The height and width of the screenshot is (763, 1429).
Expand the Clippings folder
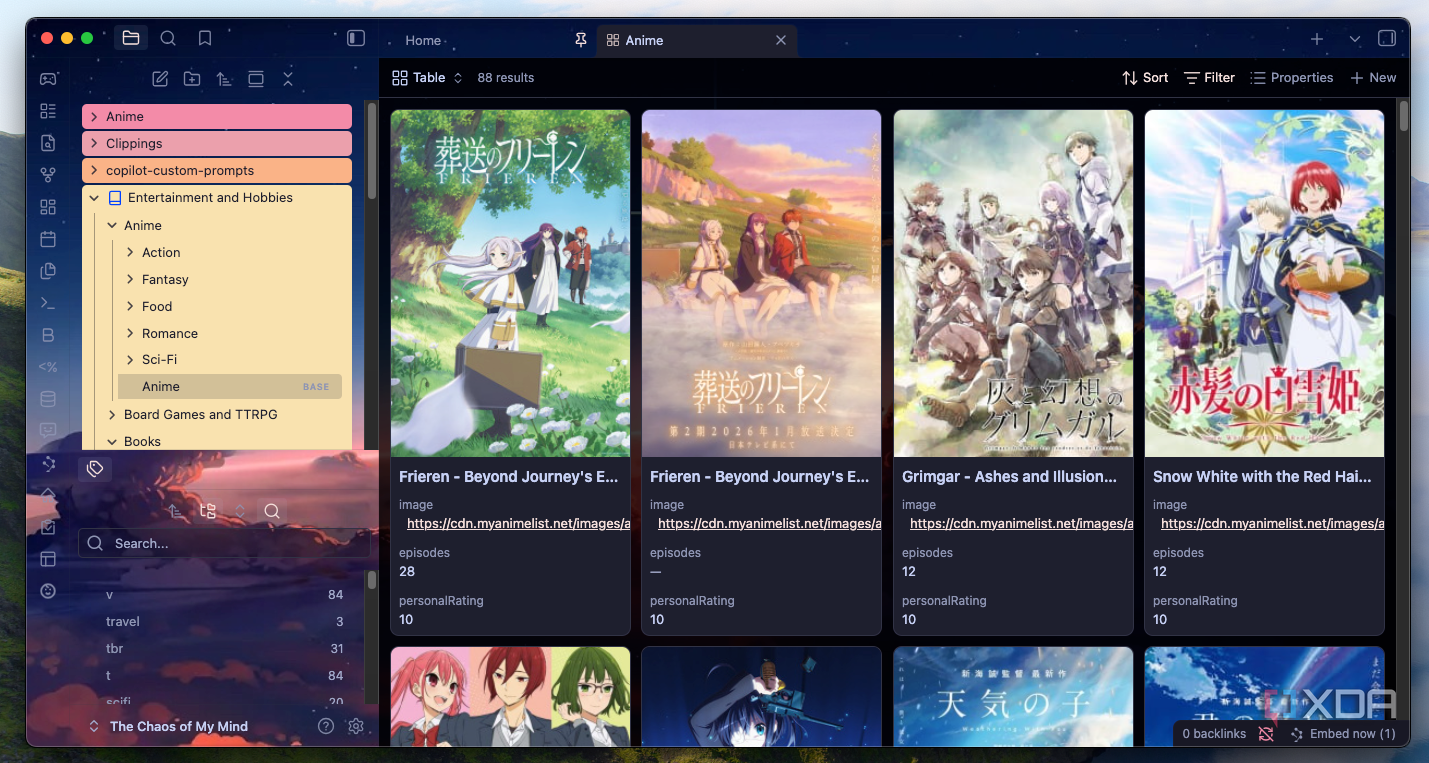coord(94,144)
